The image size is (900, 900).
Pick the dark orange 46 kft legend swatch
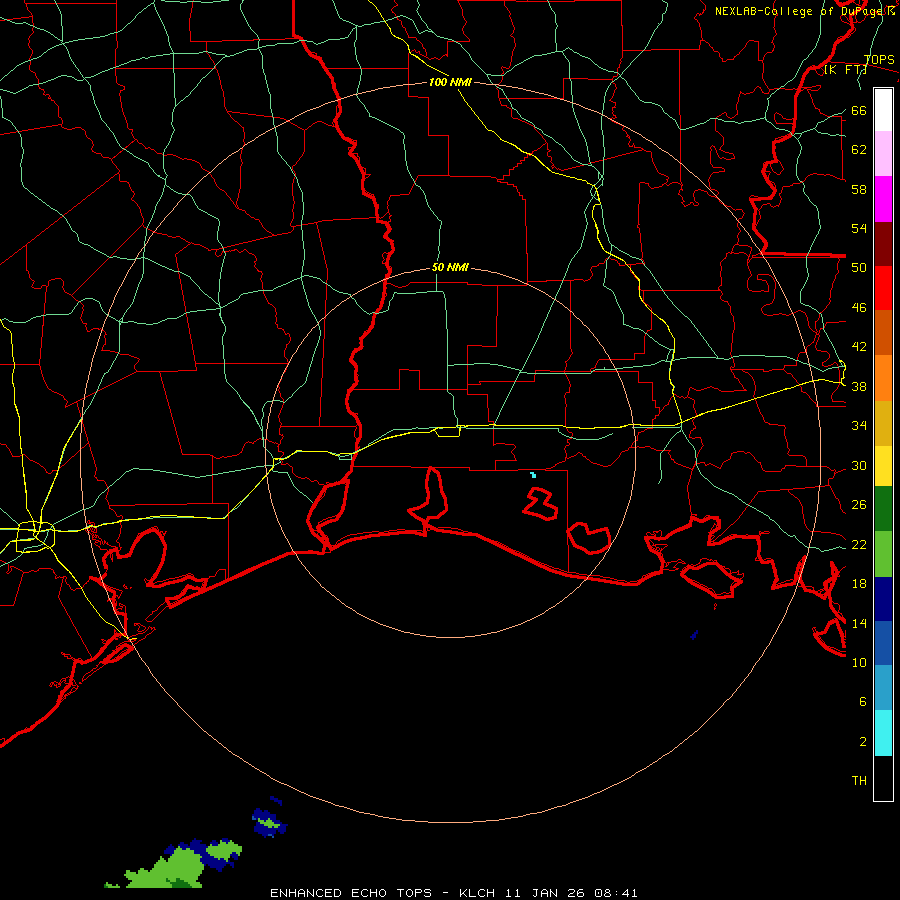tap(883, 332)
